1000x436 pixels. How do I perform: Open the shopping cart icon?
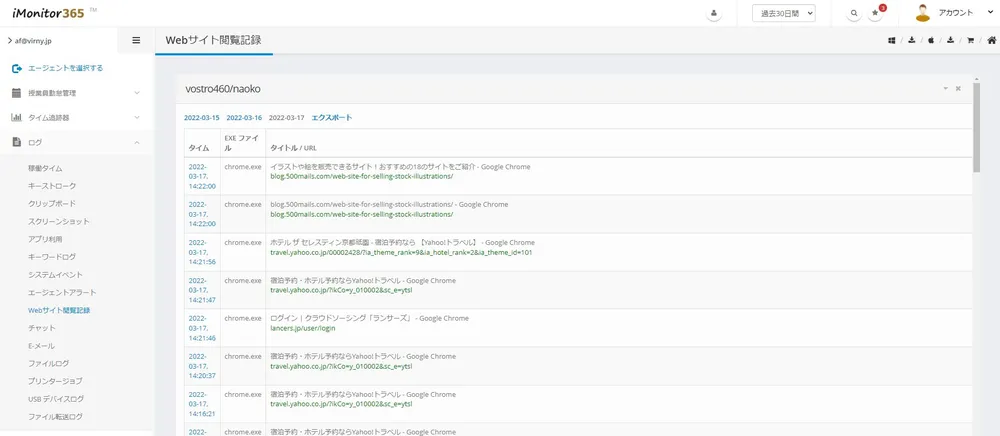(970, 40)
